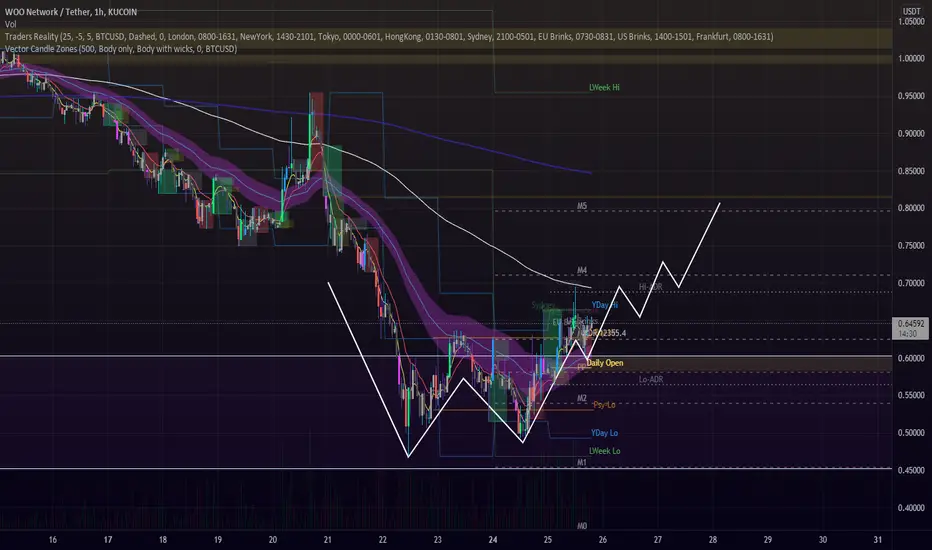
Task: Click date 20 on the time axis
Action: click(273, 540)
